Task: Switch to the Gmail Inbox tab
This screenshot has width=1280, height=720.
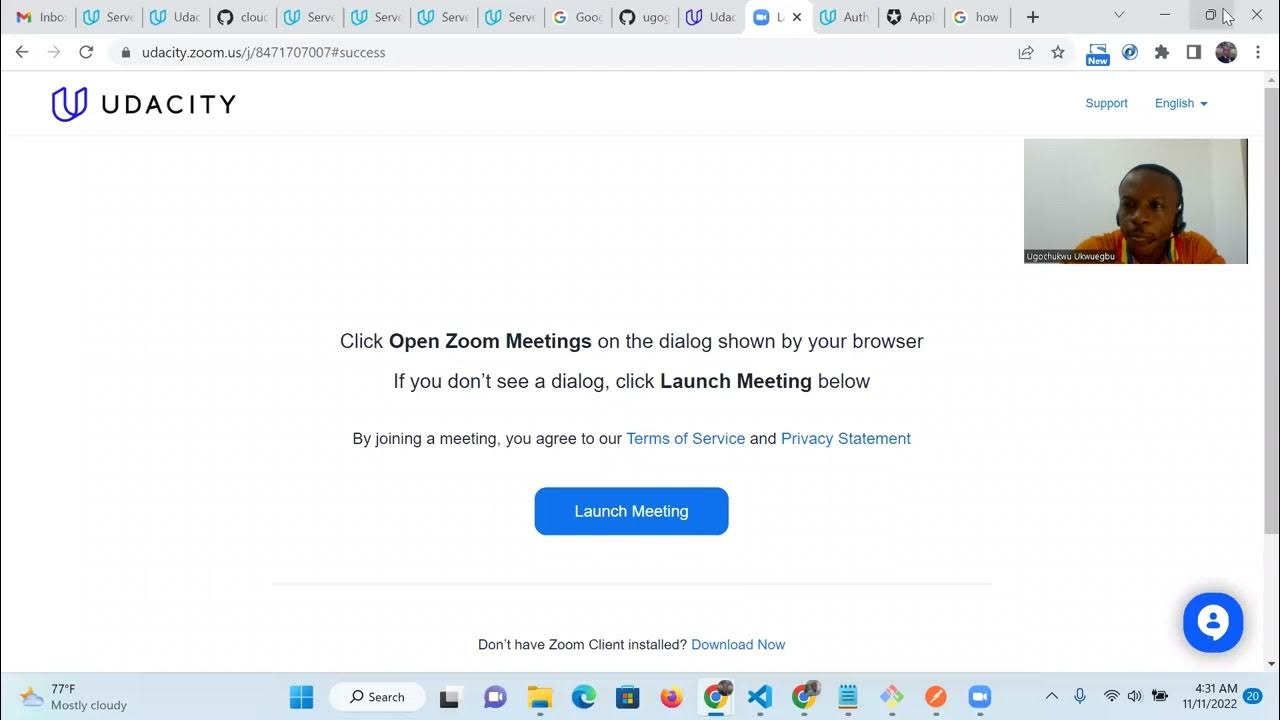Action: click(41, 17)
